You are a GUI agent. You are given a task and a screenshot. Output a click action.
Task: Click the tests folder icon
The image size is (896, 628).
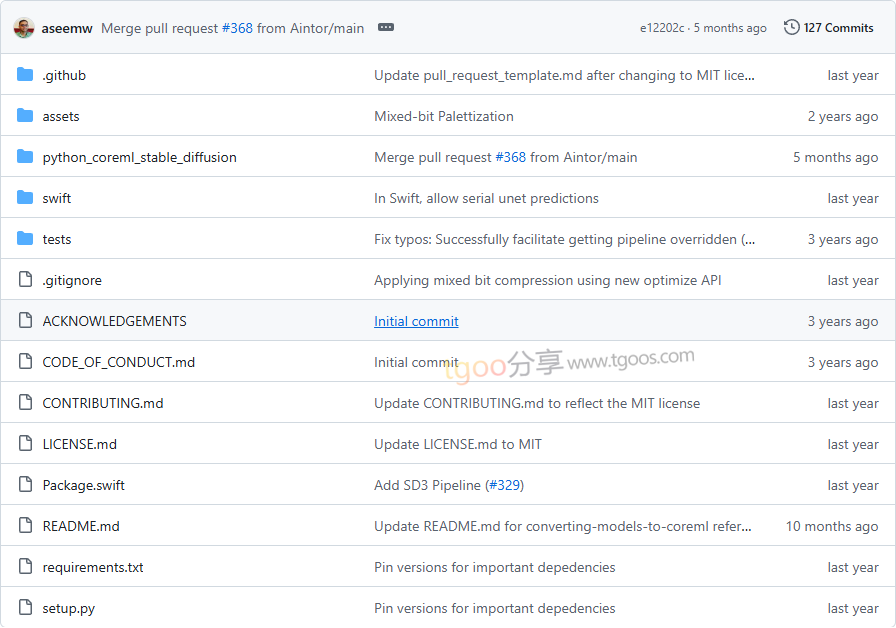(x=25, y=239)
